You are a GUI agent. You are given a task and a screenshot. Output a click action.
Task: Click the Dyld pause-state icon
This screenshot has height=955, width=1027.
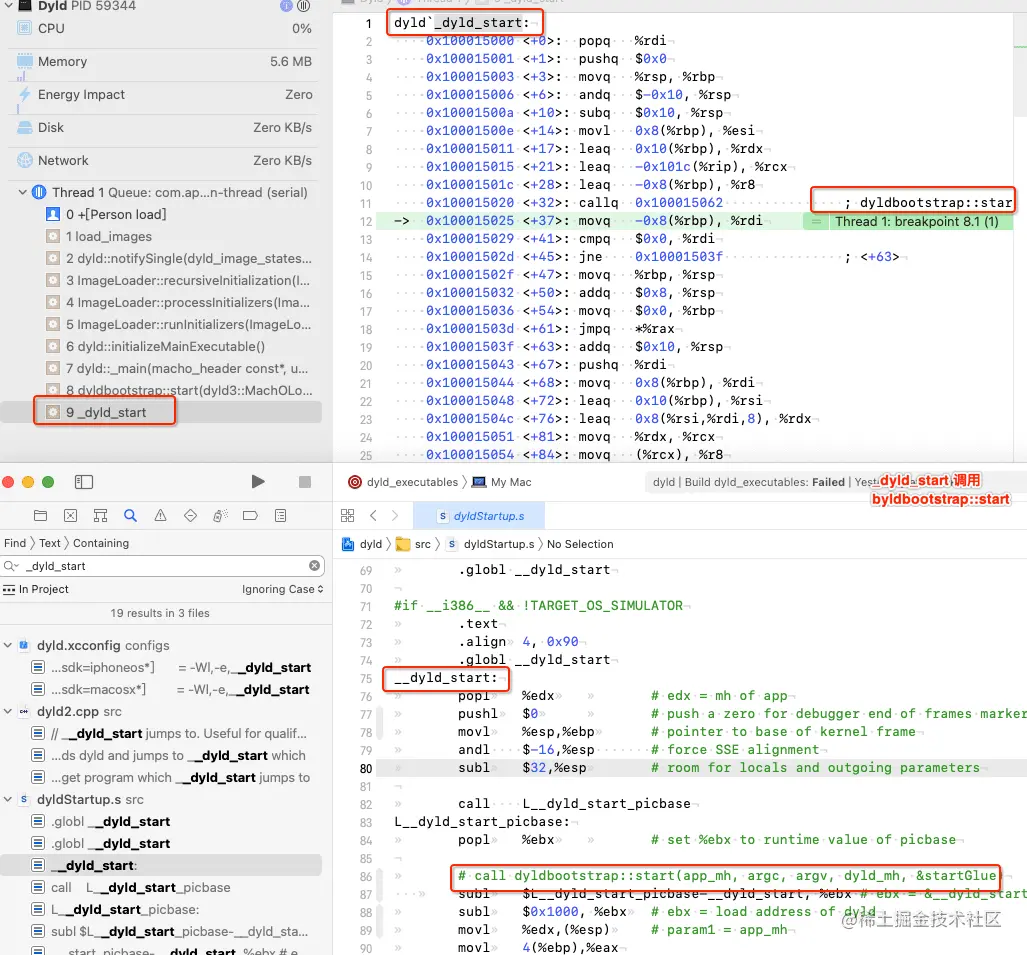303,6
